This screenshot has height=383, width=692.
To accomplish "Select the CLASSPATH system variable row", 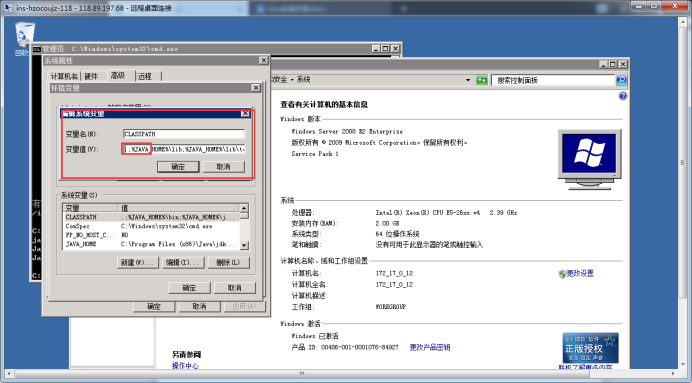I will click(x=151, y=217).
